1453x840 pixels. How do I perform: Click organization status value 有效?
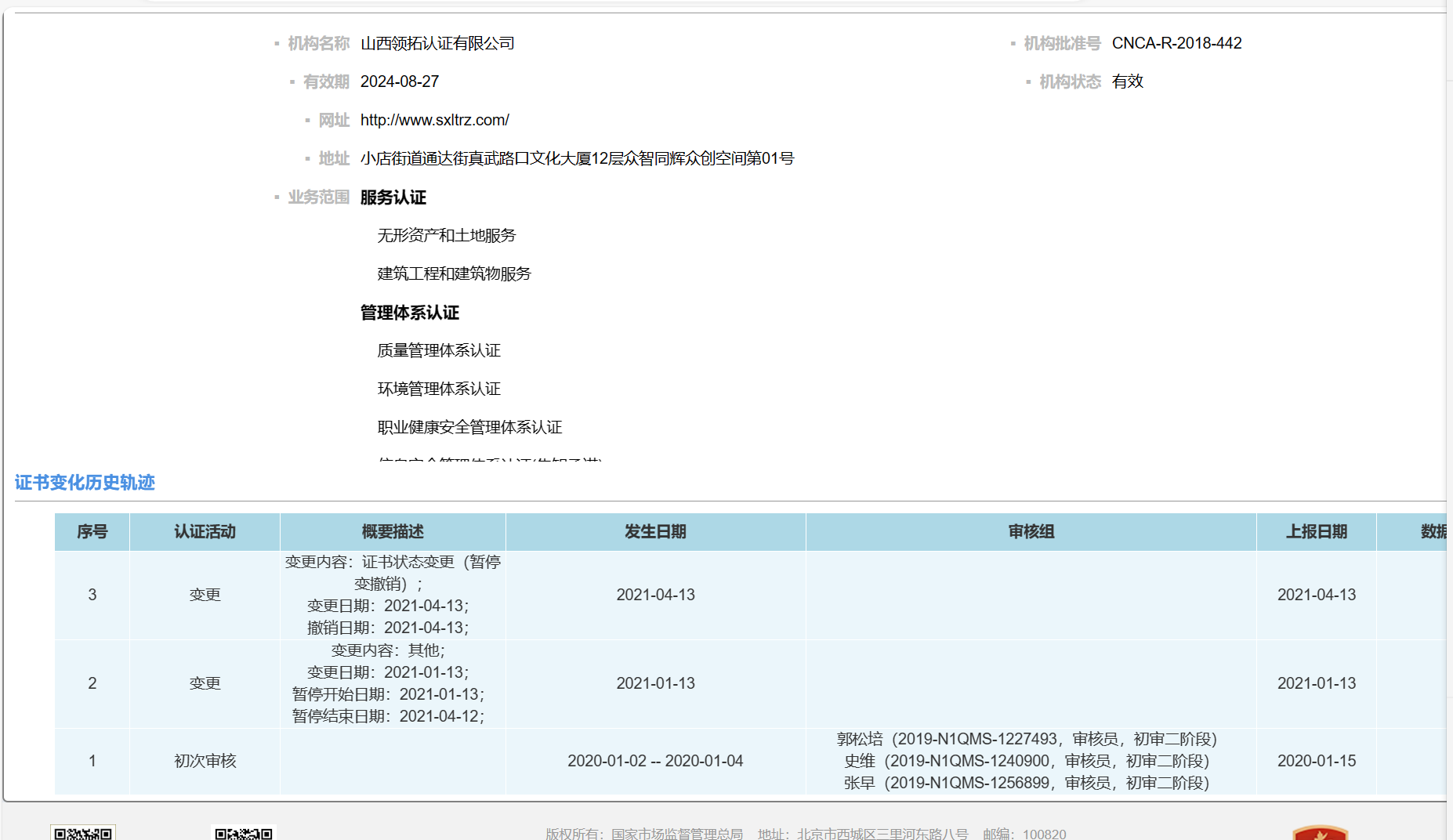(x=1127, y=81)
